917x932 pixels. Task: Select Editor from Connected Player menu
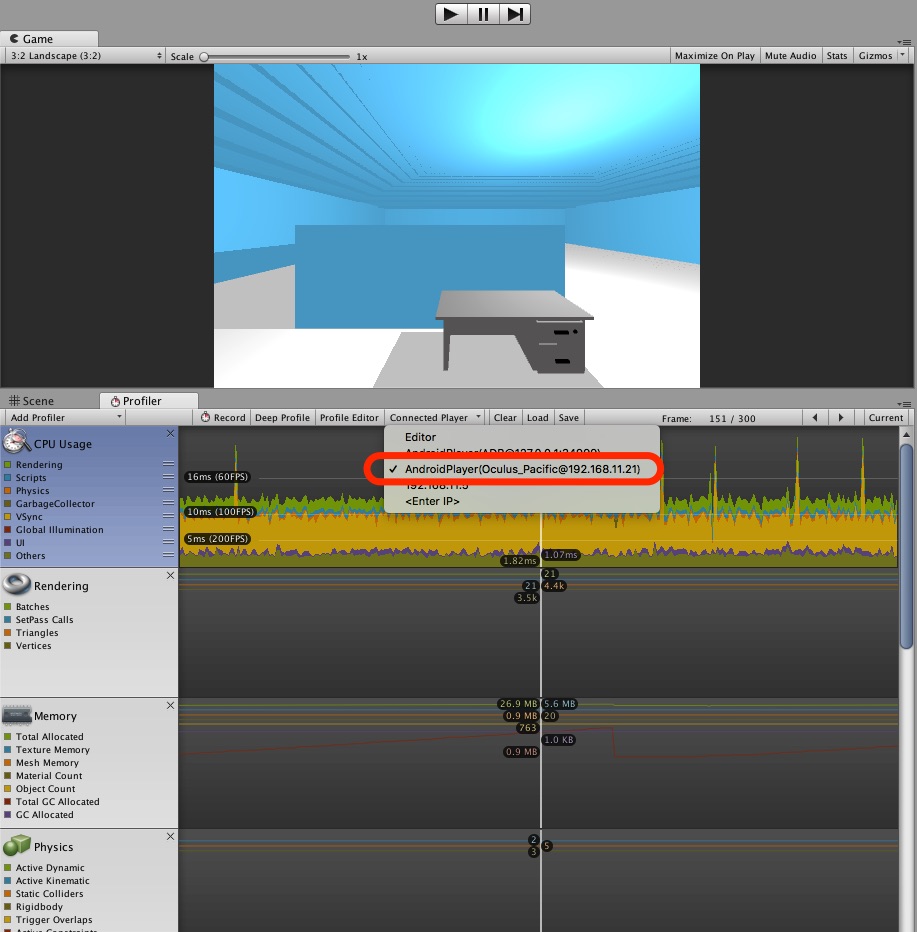(420, 437)
